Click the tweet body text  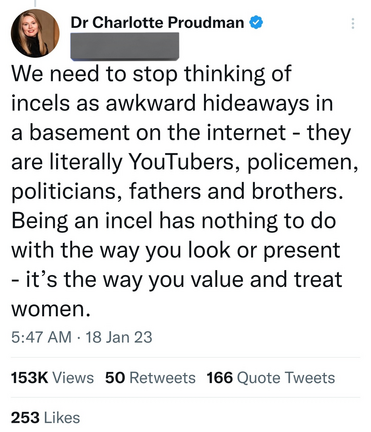(184, 191)
